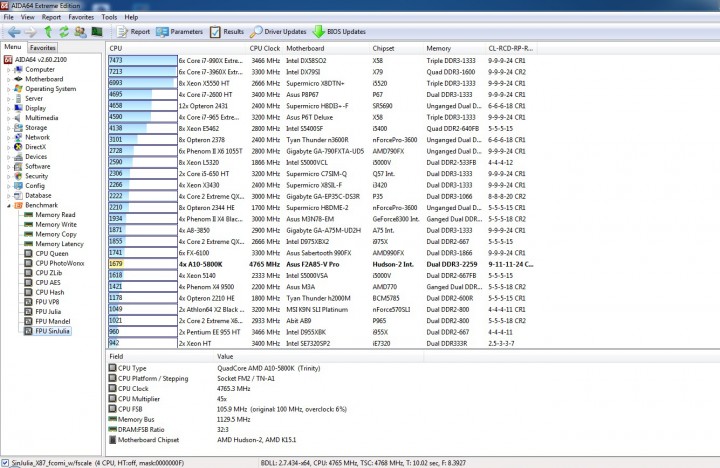This screenshot has height=468, width=720.
Task: Expand the Display tree node
Action: (x=8, y=108)
